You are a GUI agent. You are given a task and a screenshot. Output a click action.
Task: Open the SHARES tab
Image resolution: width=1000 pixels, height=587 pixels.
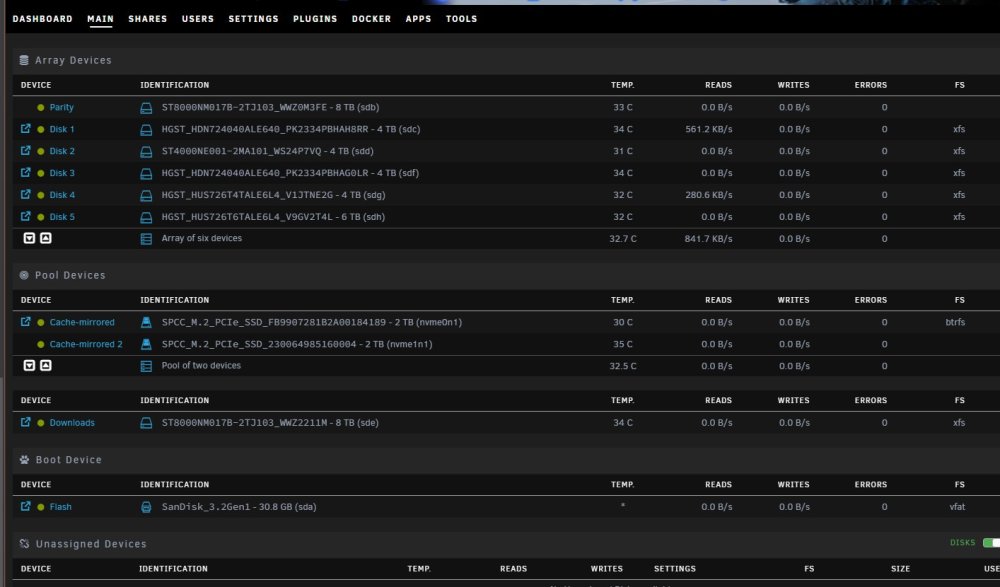click(147, 19)
